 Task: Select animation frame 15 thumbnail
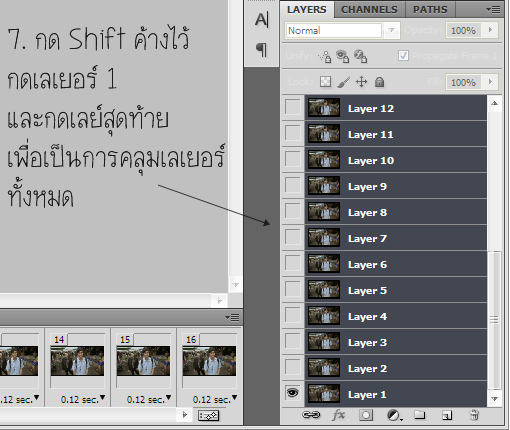[143, 361]
